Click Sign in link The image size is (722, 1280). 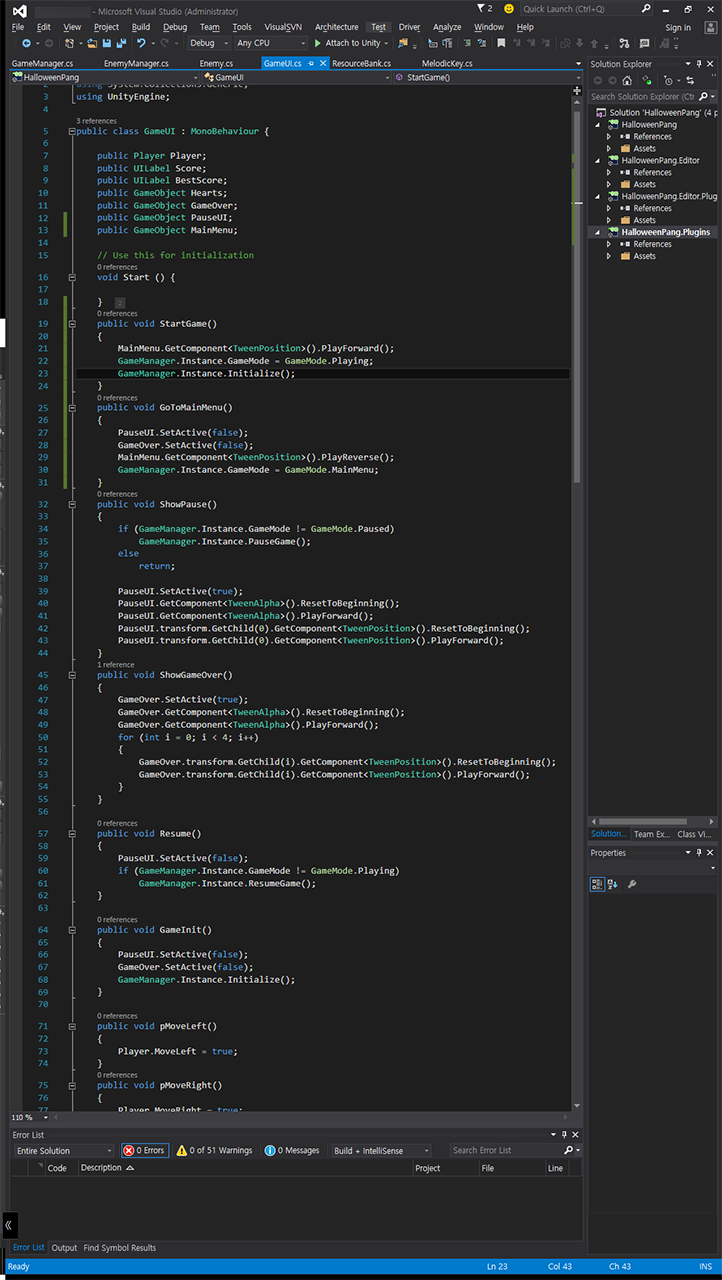coord(677,27)
